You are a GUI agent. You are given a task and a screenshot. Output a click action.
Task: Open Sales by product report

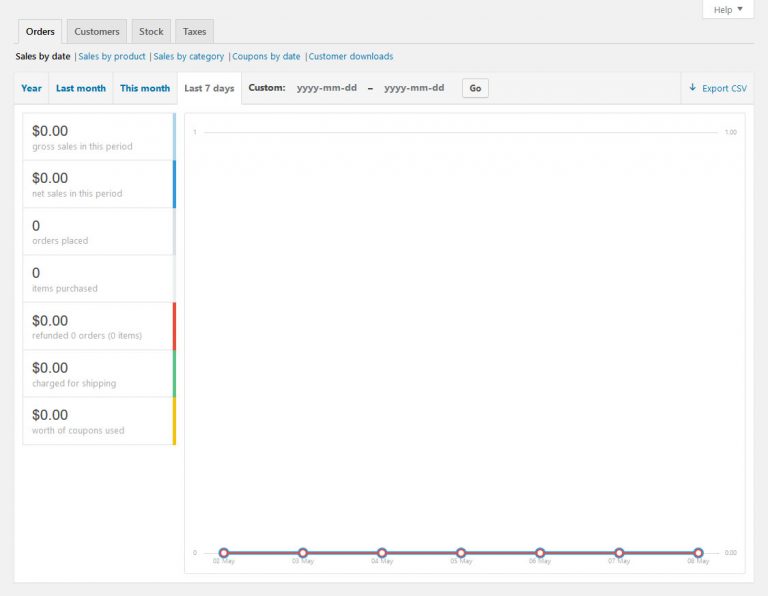112,57
